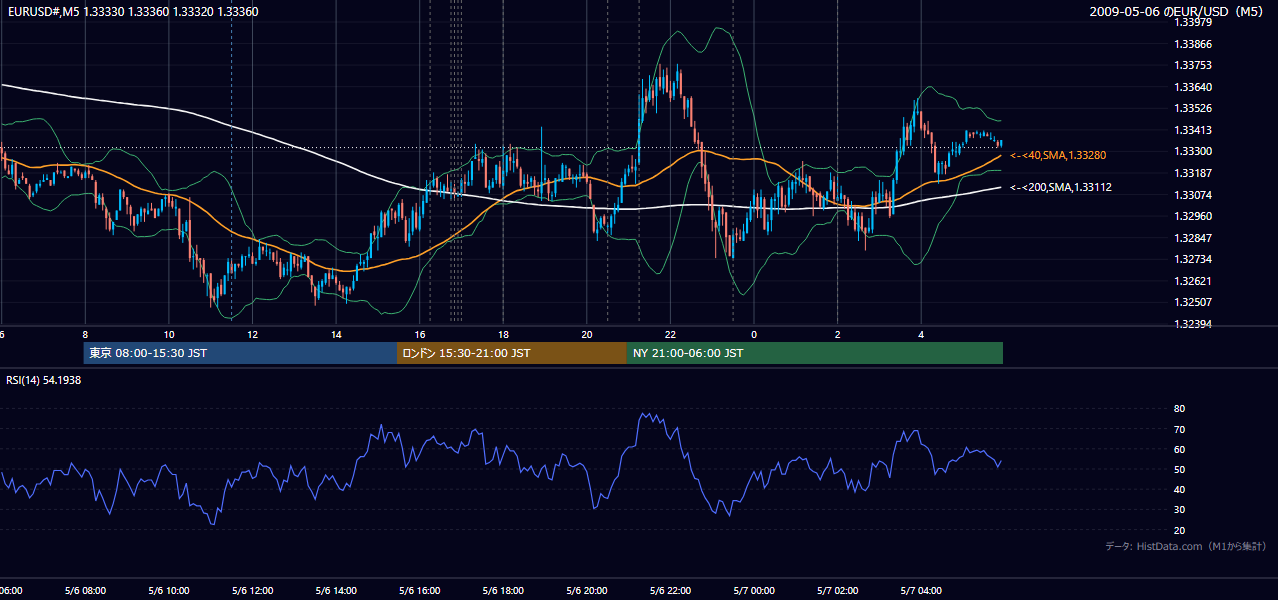Image resolution: width=1278 pixels, height=600 pixels.
Task: Click hour tick '12' under the price chart
Action: (252, 334)
